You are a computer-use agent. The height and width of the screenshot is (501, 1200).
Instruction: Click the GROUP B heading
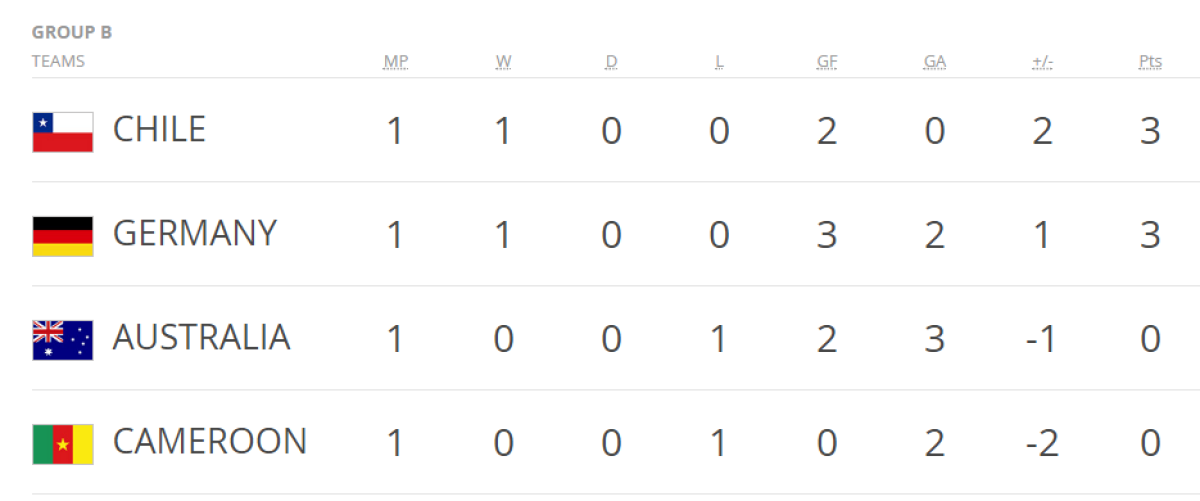(72, 32)
